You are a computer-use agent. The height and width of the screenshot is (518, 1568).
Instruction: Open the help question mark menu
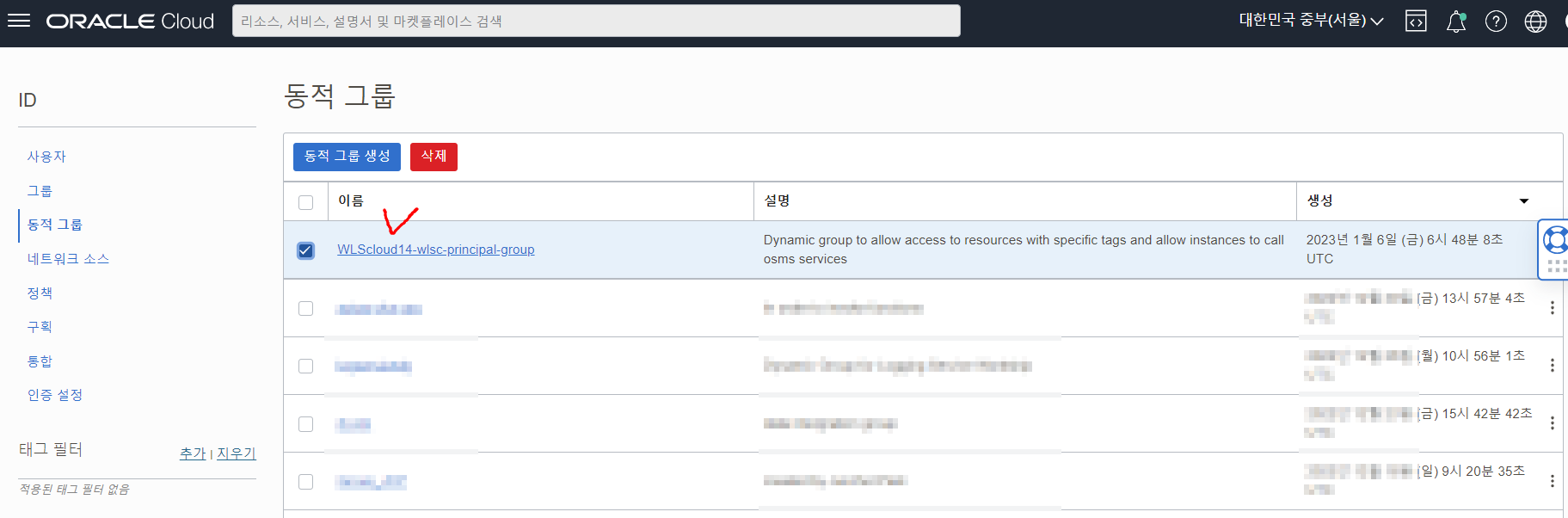pos(1497,22)
